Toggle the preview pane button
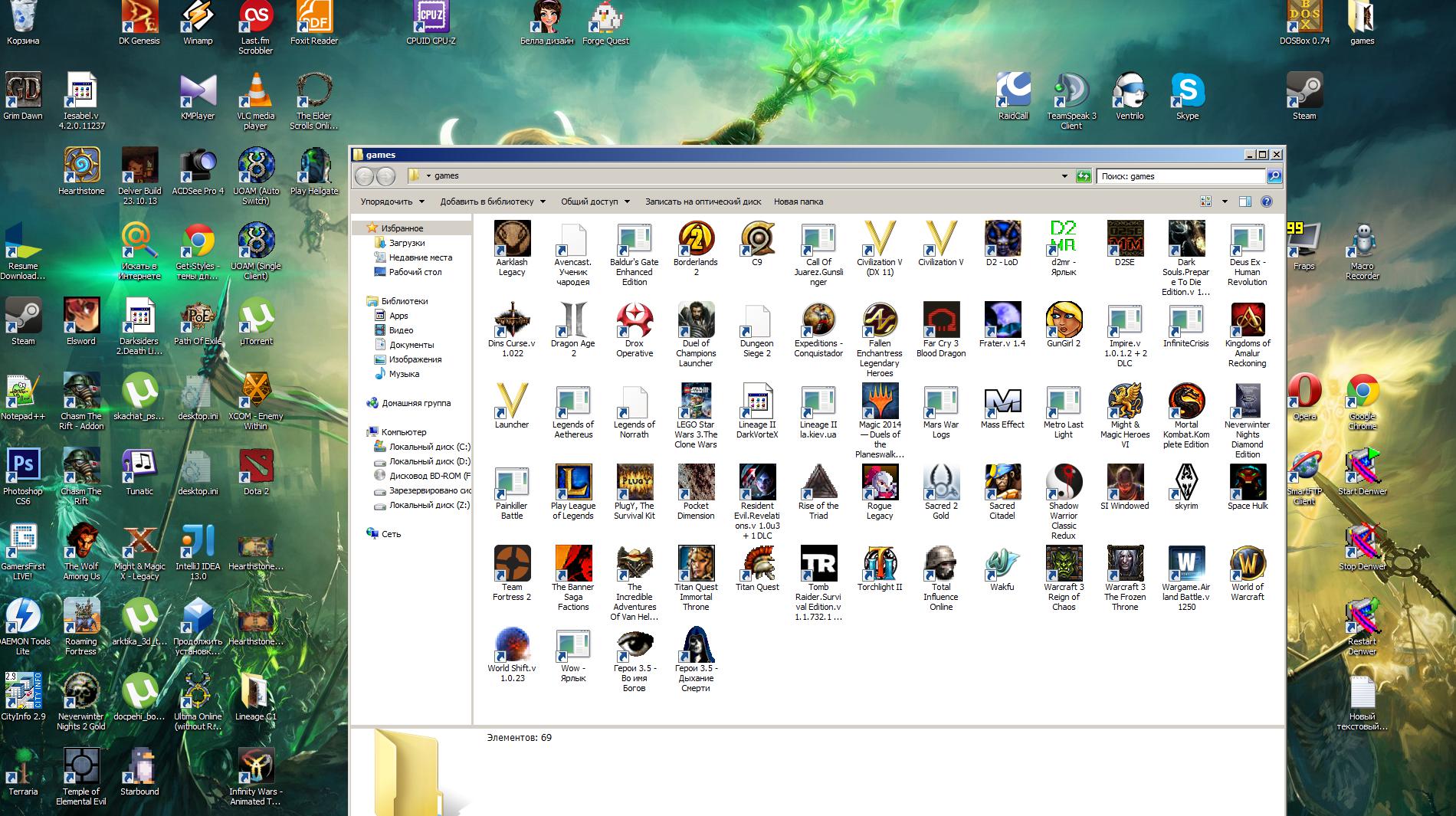The image size is (1456, 816). [x=1245, y=202]
